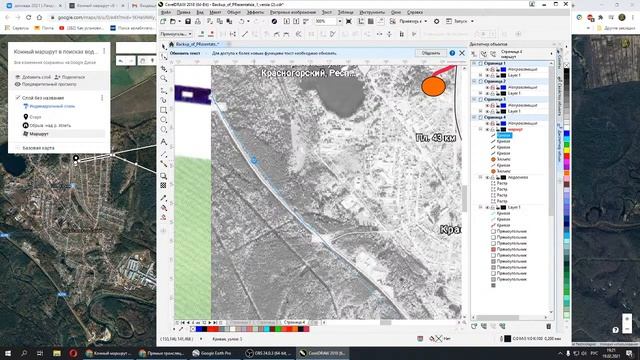Click help icon in update text bar
640x360 pixels.
point(452,53)
